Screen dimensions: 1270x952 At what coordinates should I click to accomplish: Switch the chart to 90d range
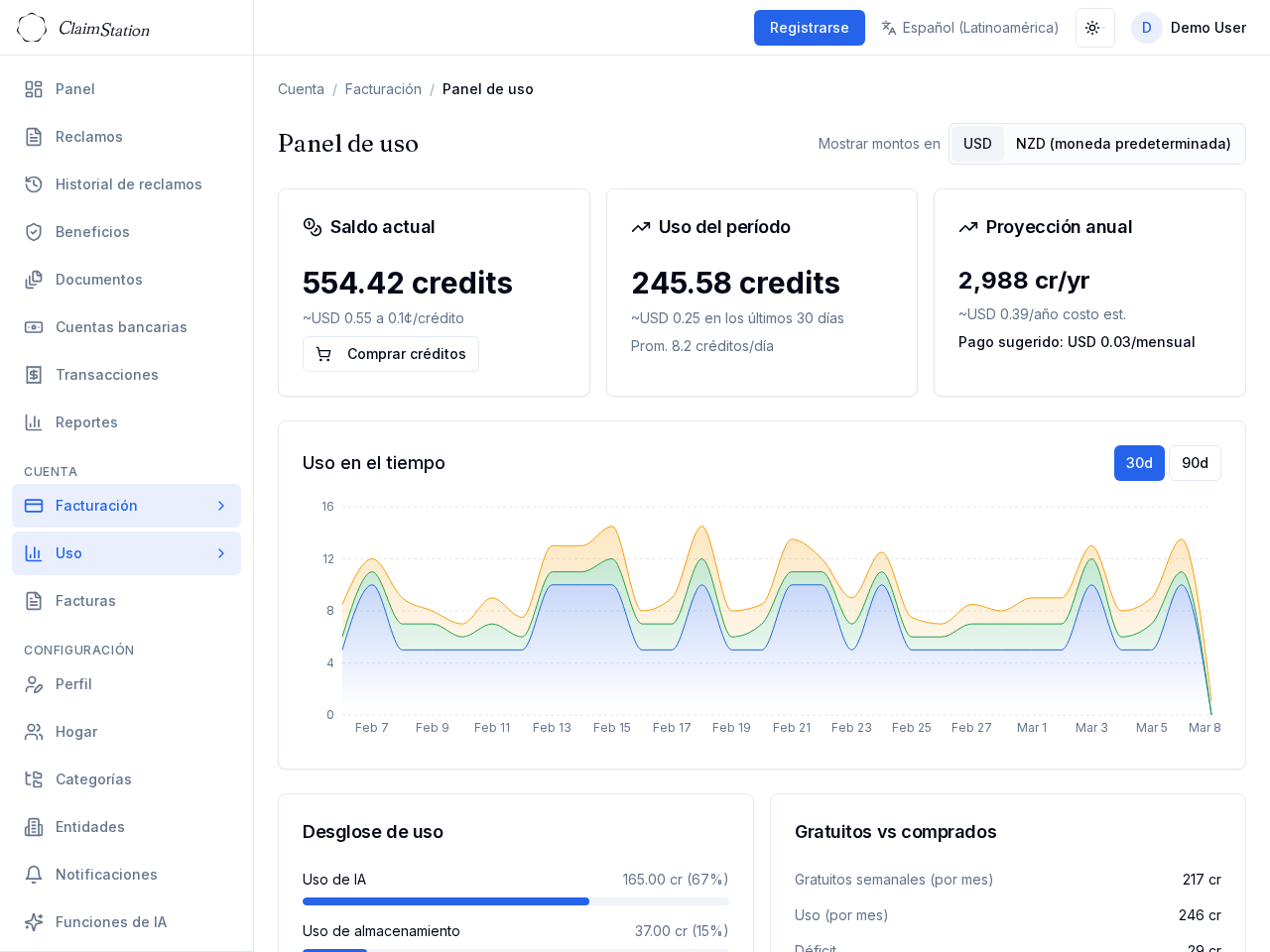[1195, 463]
